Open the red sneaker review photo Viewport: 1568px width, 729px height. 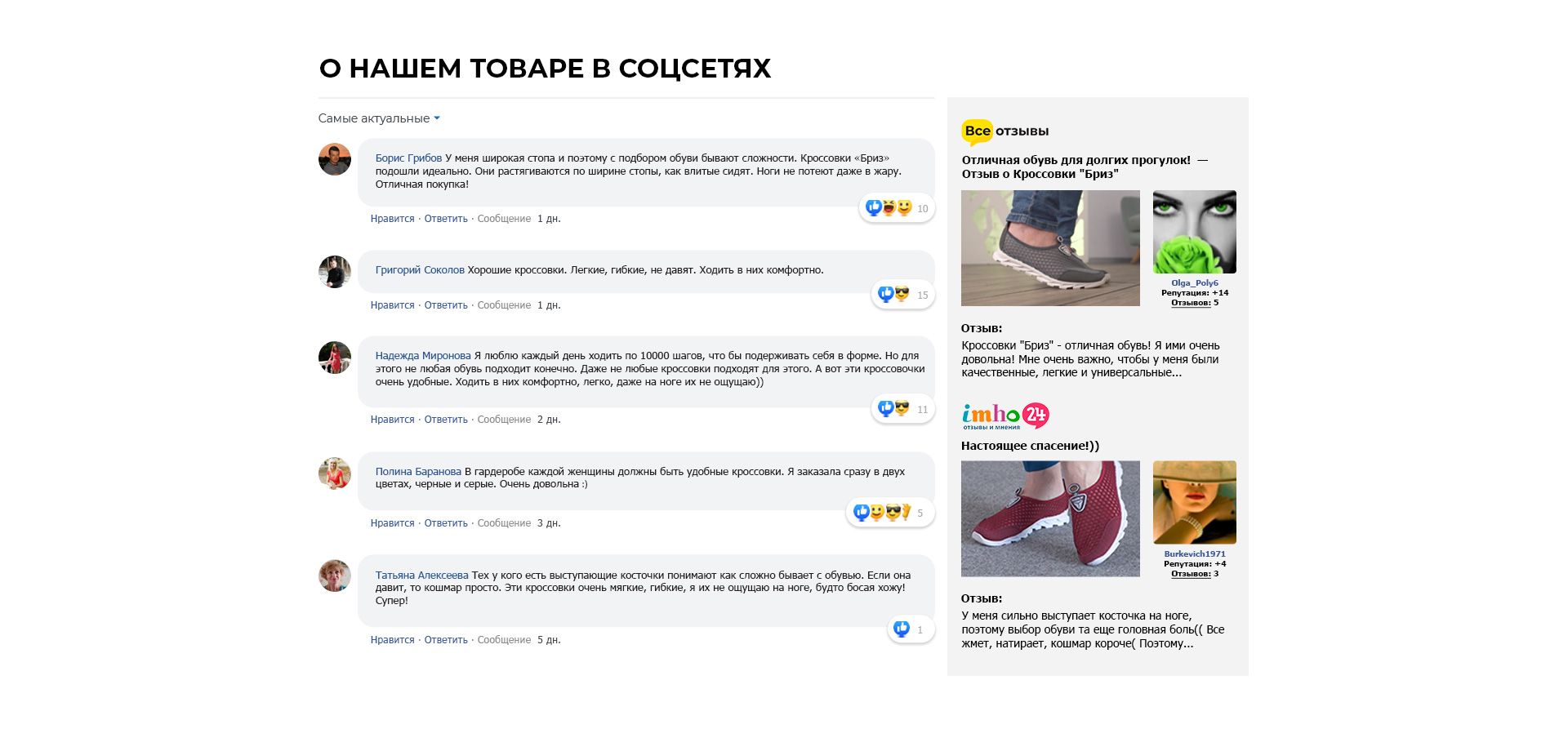[x=1050, y=518]
